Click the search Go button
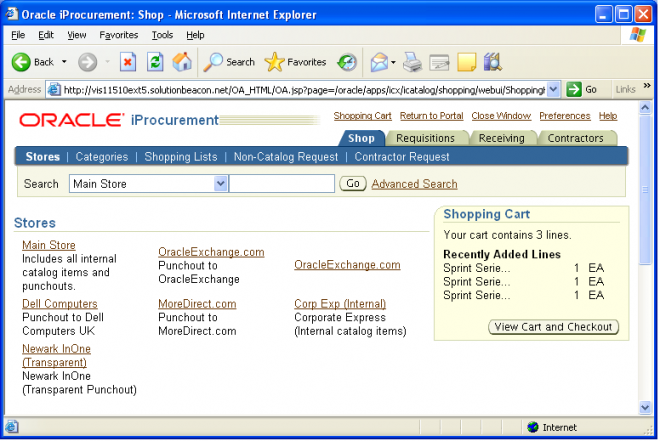Image resolution: width=660 pixels, height=441 pixels. tap(353, 183)
